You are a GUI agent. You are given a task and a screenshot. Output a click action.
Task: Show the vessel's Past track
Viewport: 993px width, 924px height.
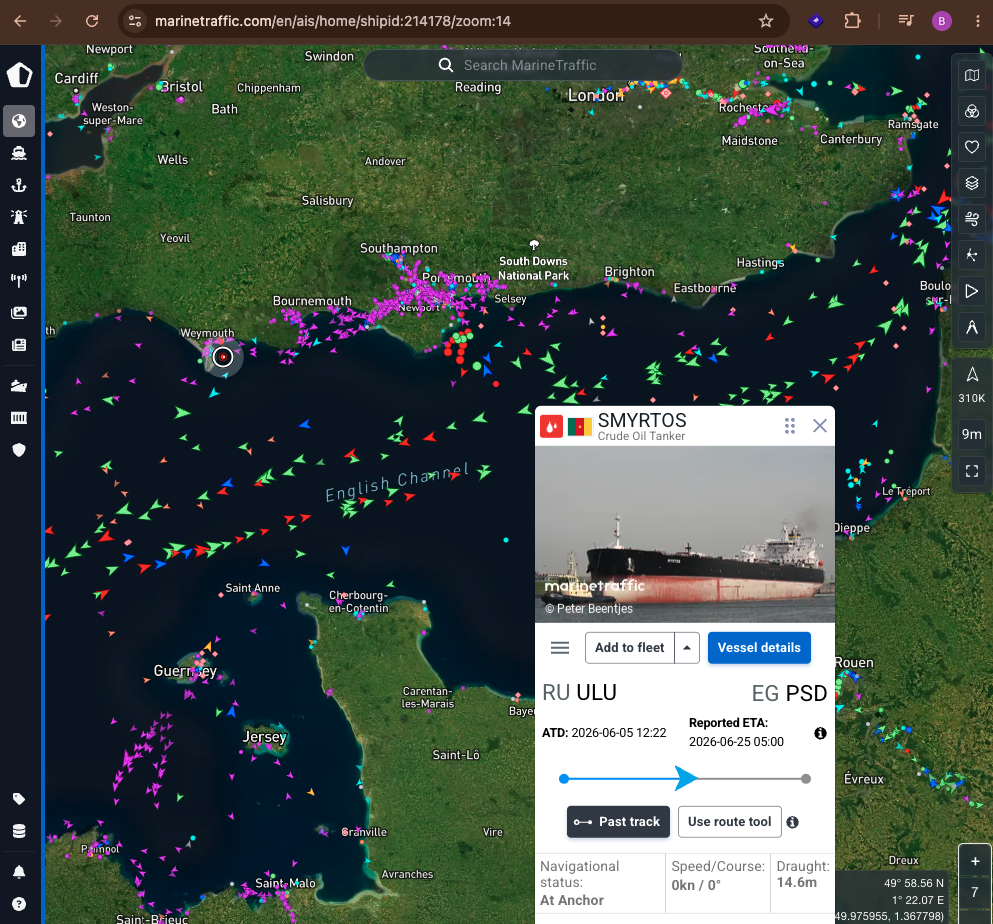pos(618,821)
